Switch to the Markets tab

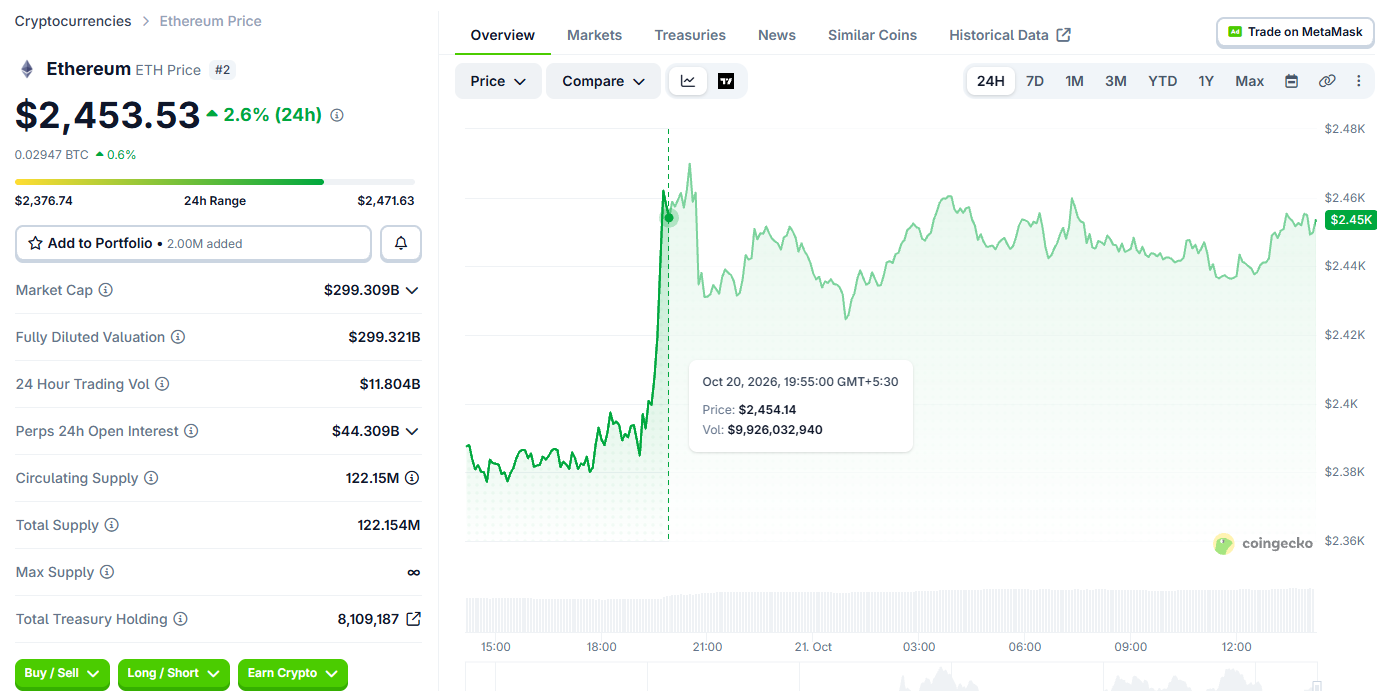594,35
